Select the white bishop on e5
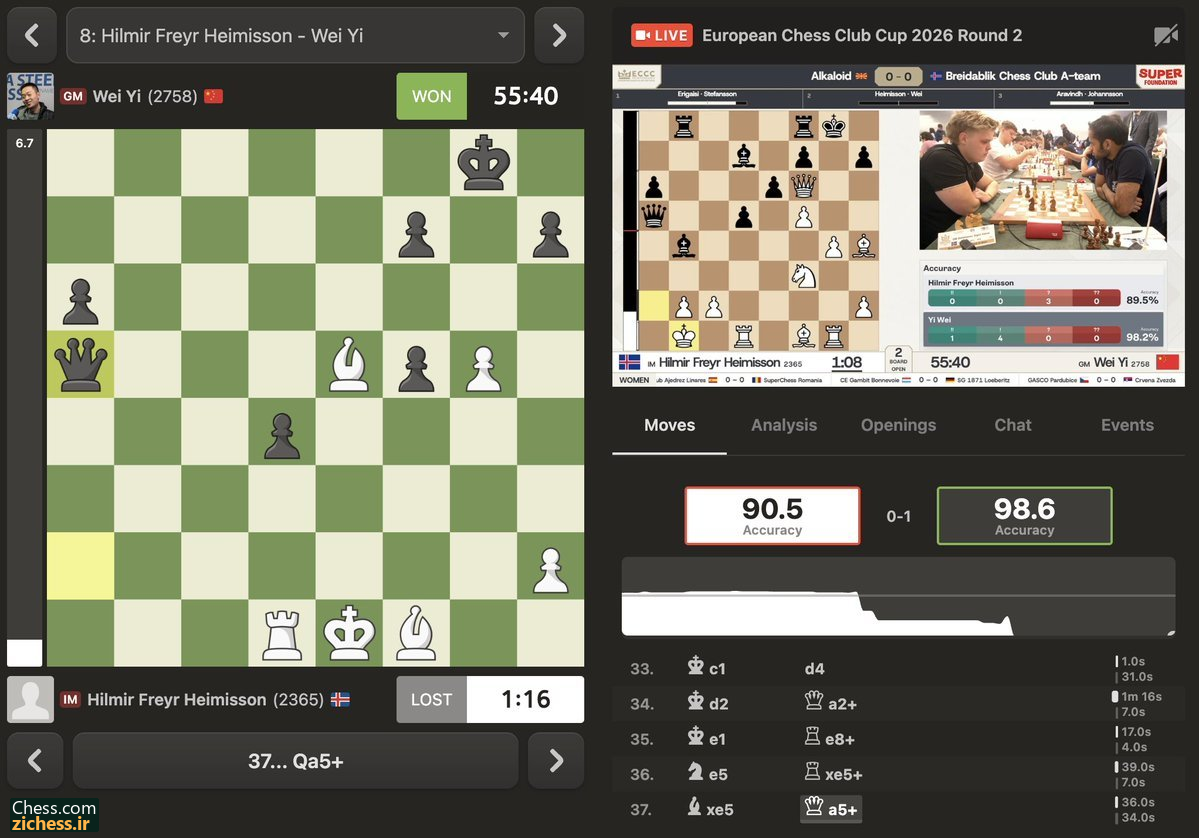1199x838 pixels. click(349, 364)
